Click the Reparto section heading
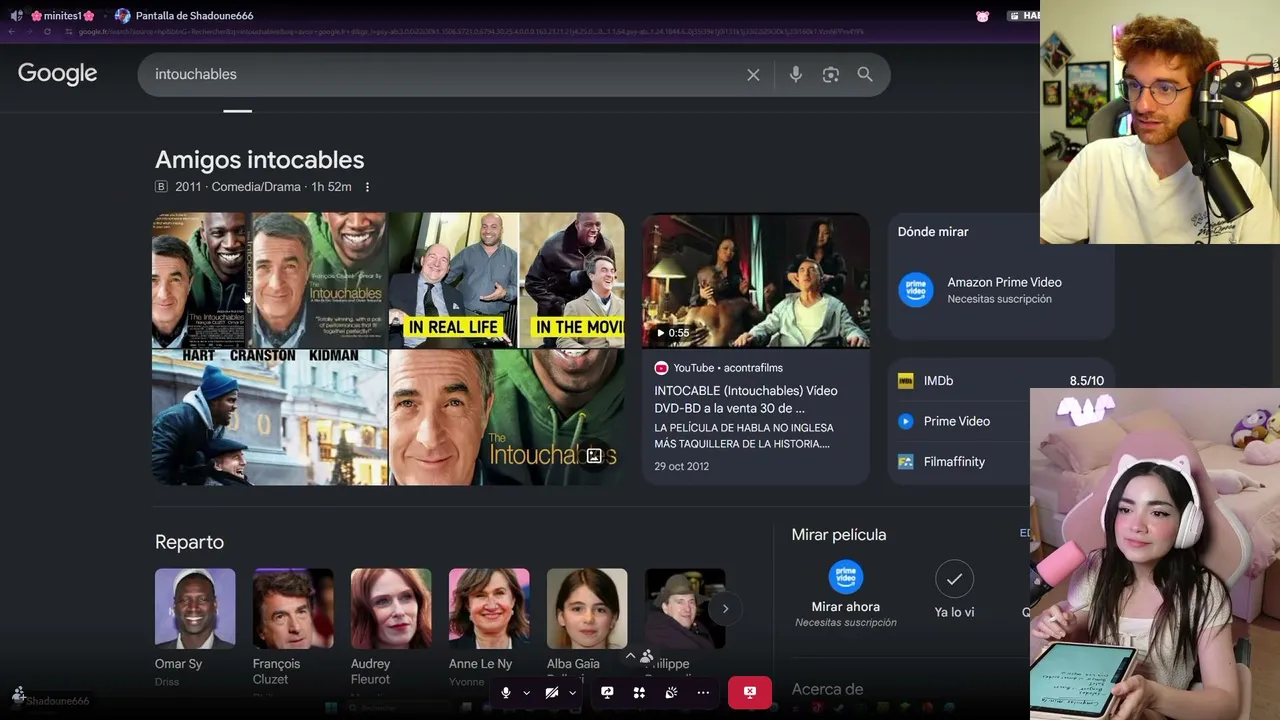The image size is (1280, 720). click(x=189, y=542)
